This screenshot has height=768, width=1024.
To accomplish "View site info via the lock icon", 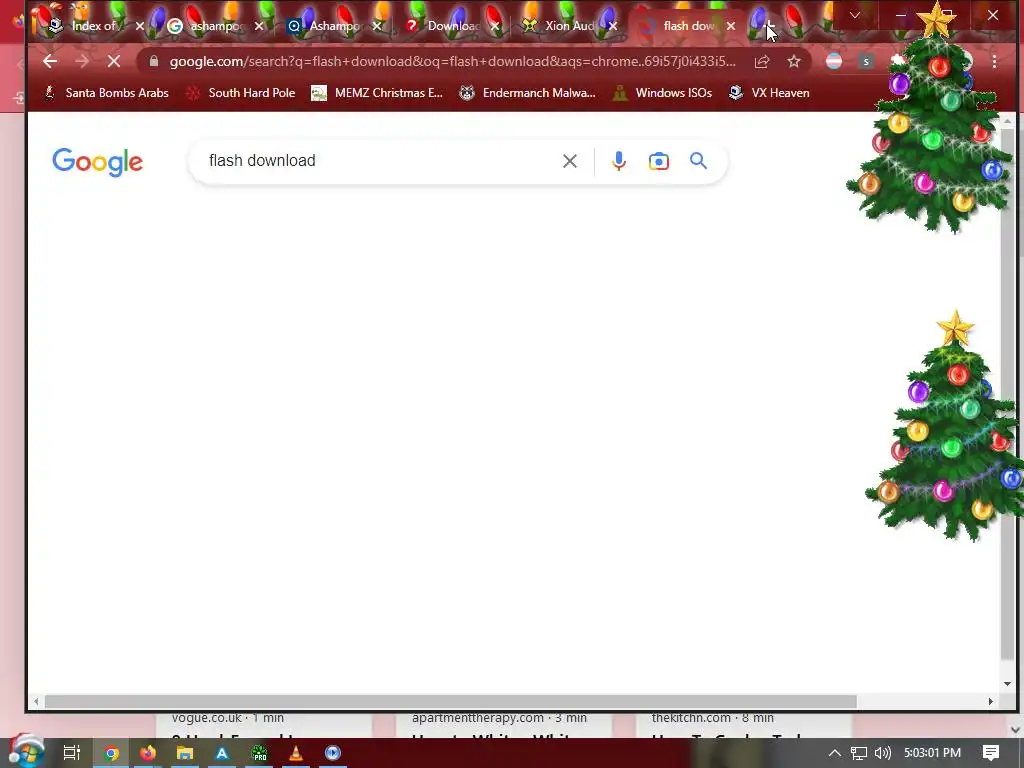I will pyautogui.click(x=153, y=61).
